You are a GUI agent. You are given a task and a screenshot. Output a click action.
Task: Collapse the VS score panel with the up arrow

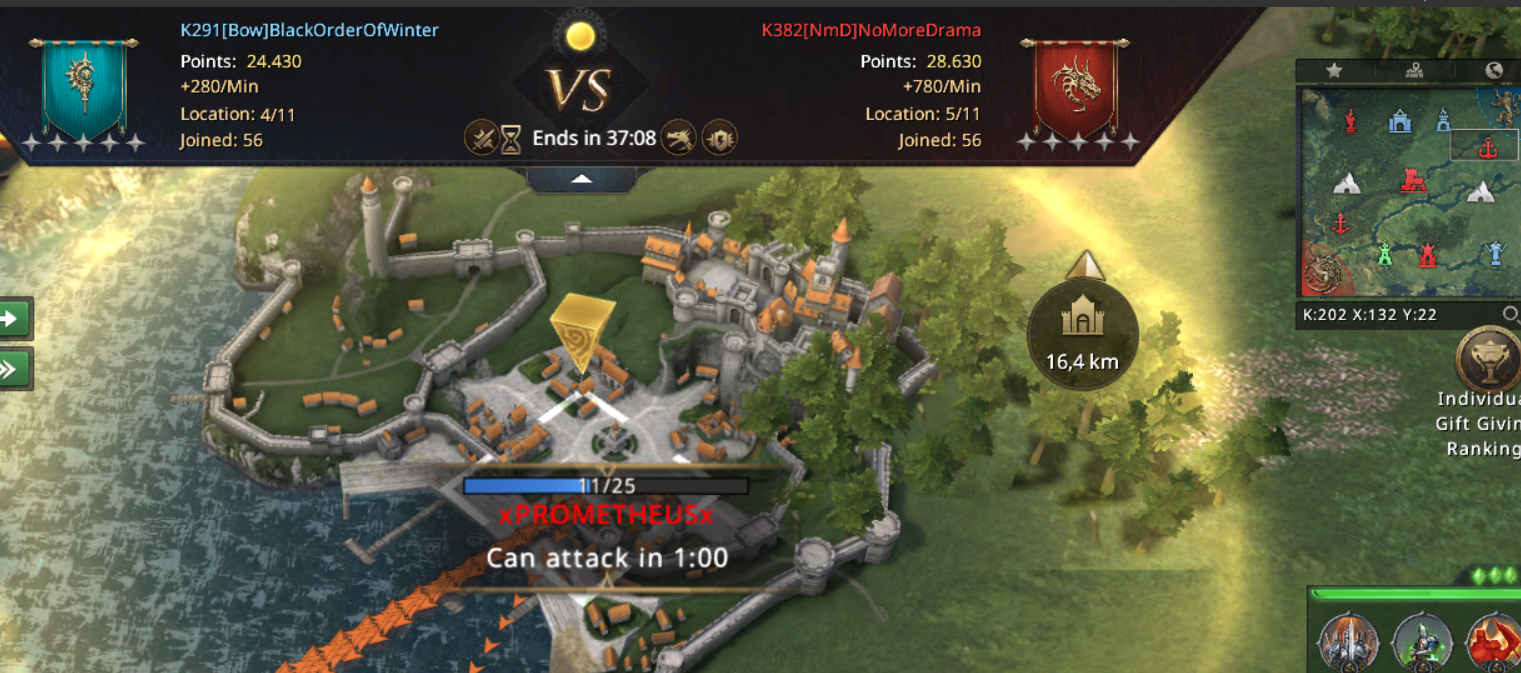point(582,179)
